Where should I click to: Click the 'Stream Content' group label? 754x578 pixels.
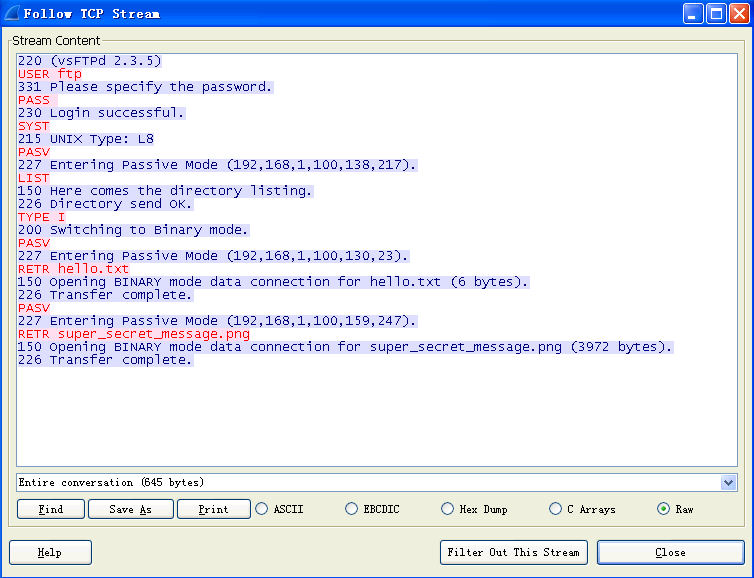[56, 40]
